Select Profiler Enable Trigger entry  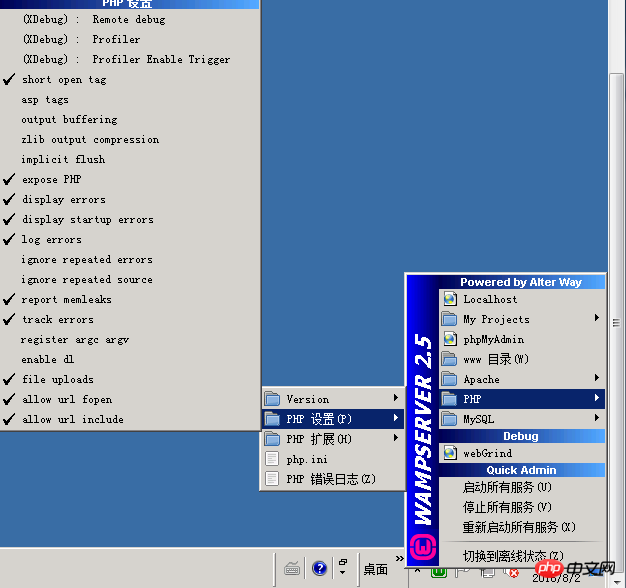point(130,59)
